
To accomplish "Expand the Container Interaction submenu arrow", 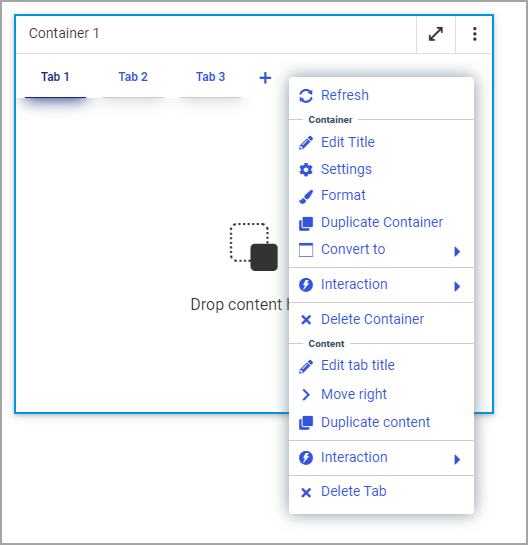I will (x=457, y=286).
